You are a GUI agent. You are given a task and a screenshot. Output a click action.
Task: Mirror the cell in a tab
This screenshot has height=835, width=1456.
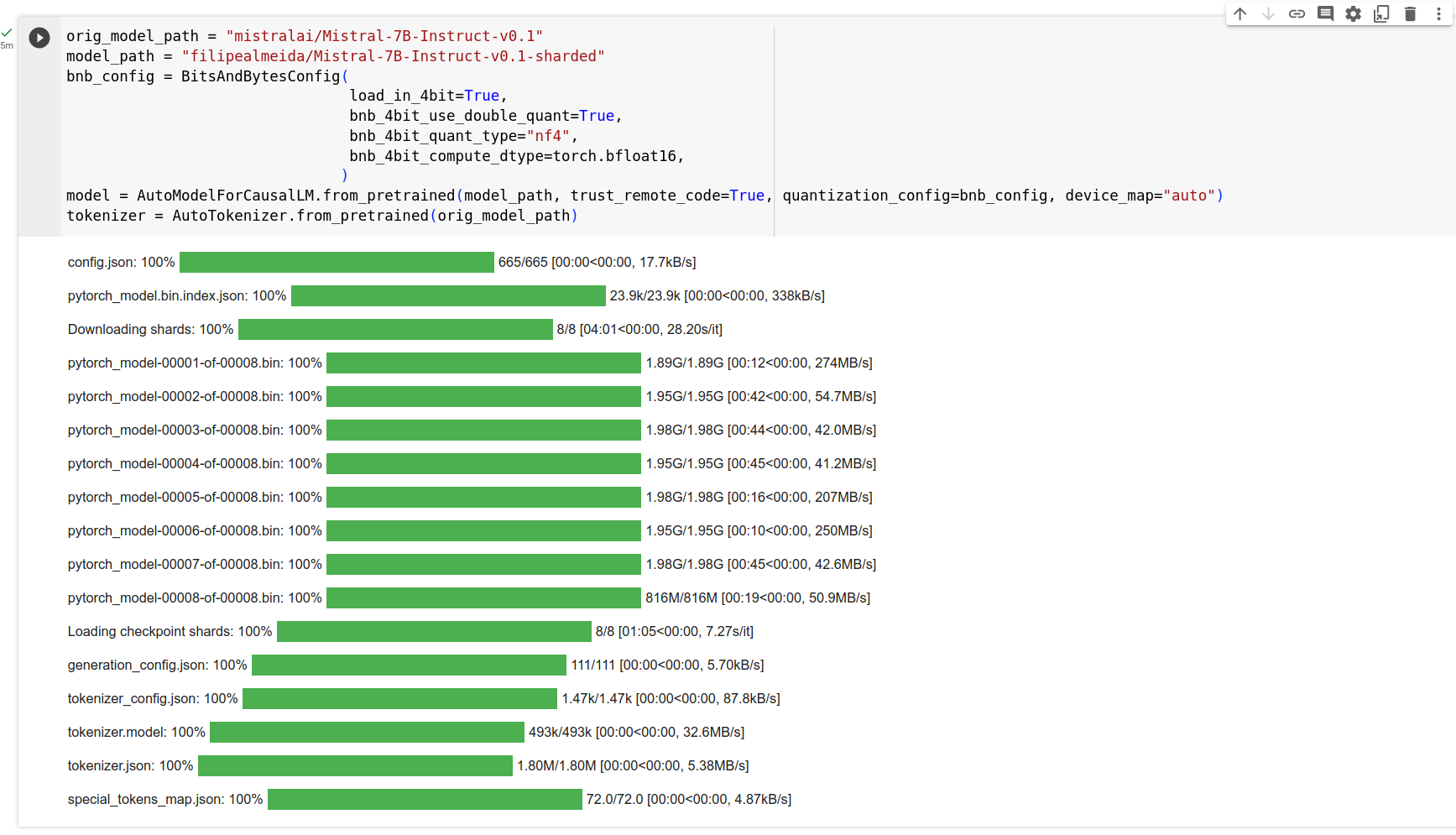pos(1382,13)
